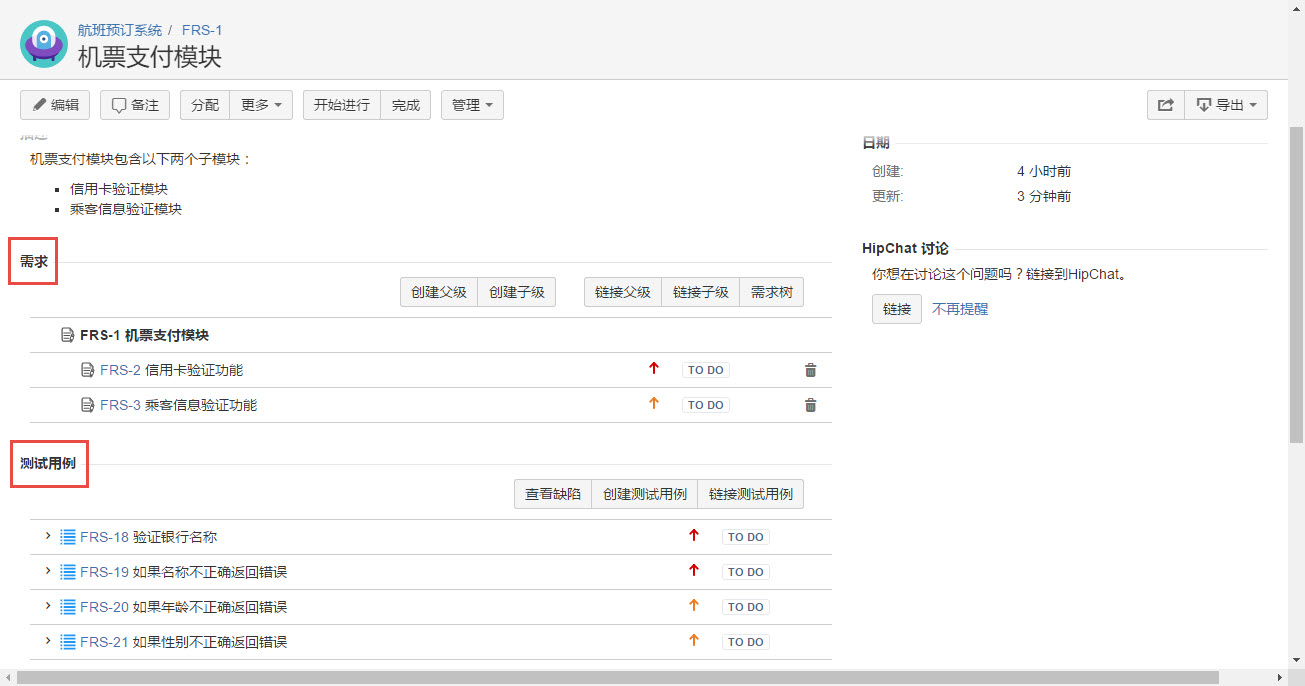Open the FRS-21 issue link
The width and height of the screenshot is (1305, 686).
(x=104, y=642)
